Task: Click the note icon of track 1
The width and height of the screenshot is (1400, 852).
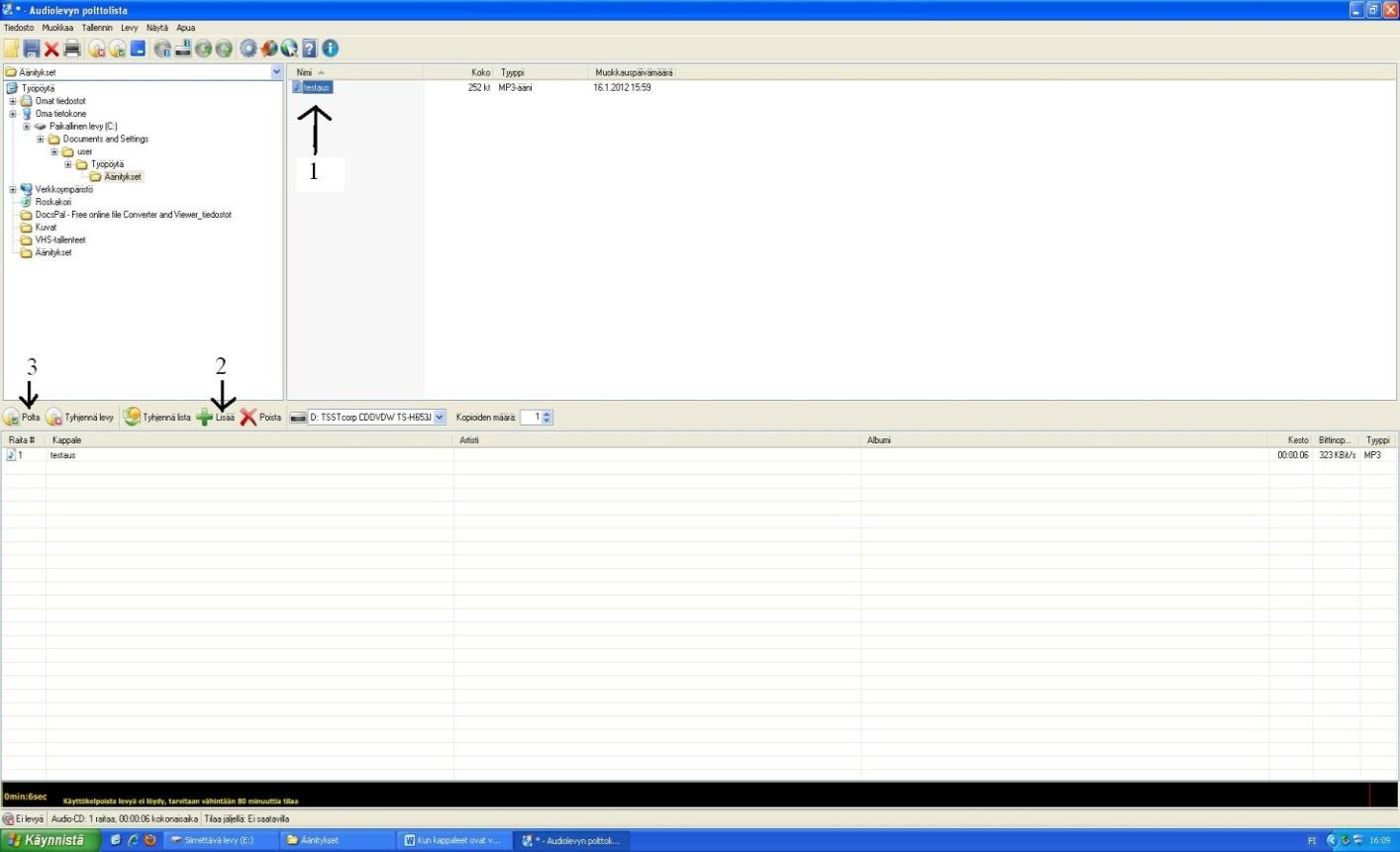Action: (11, 455)
